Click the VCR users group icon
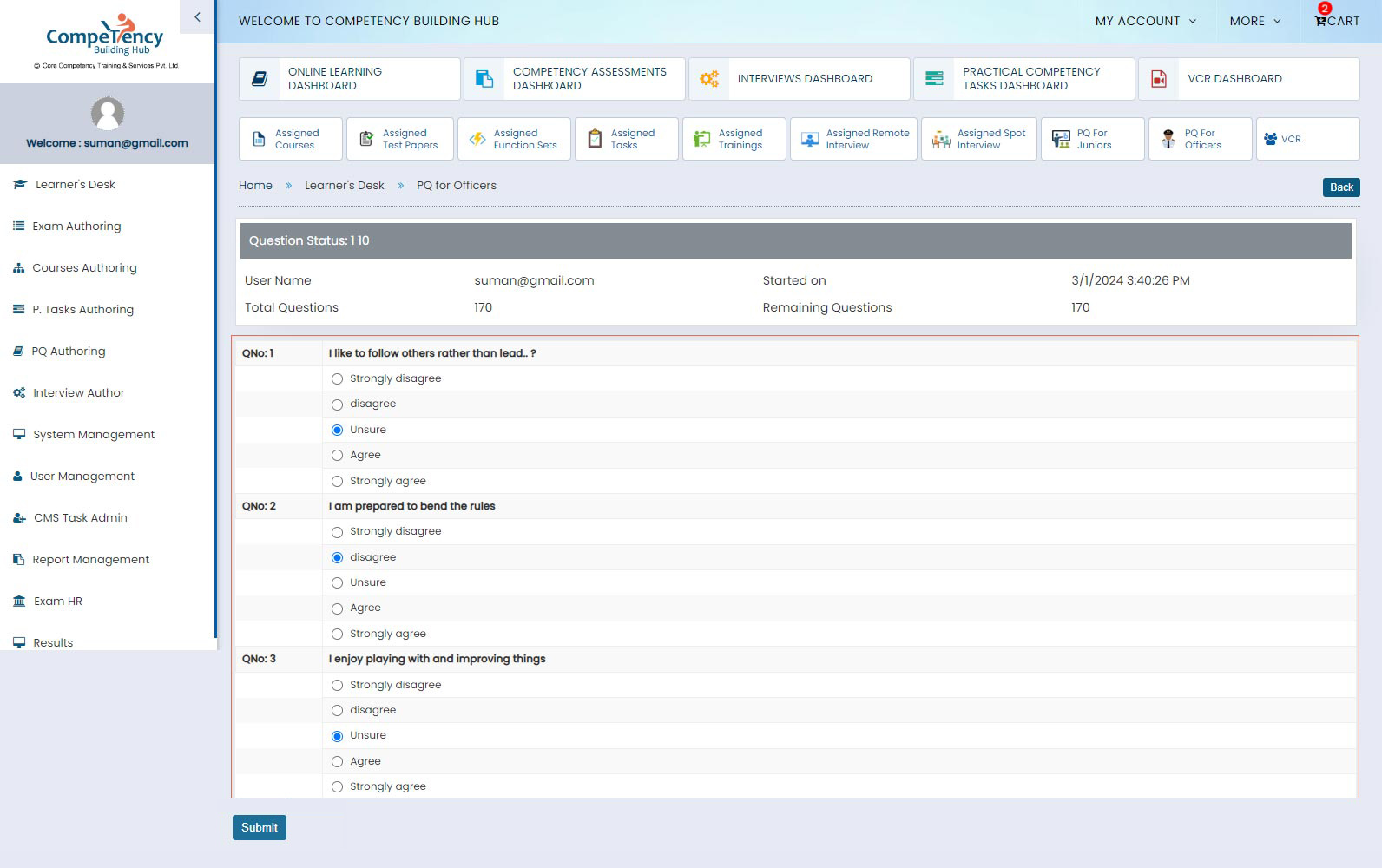This screenshot has height=868, width=1382. click(1270, 139)
